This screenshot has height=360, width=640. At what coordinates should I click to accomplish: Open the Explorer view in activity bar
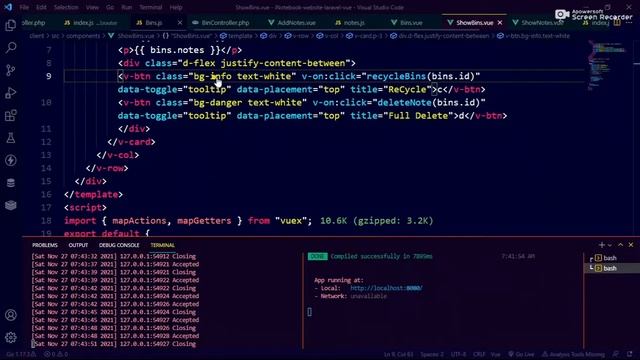tap(11, 25)
